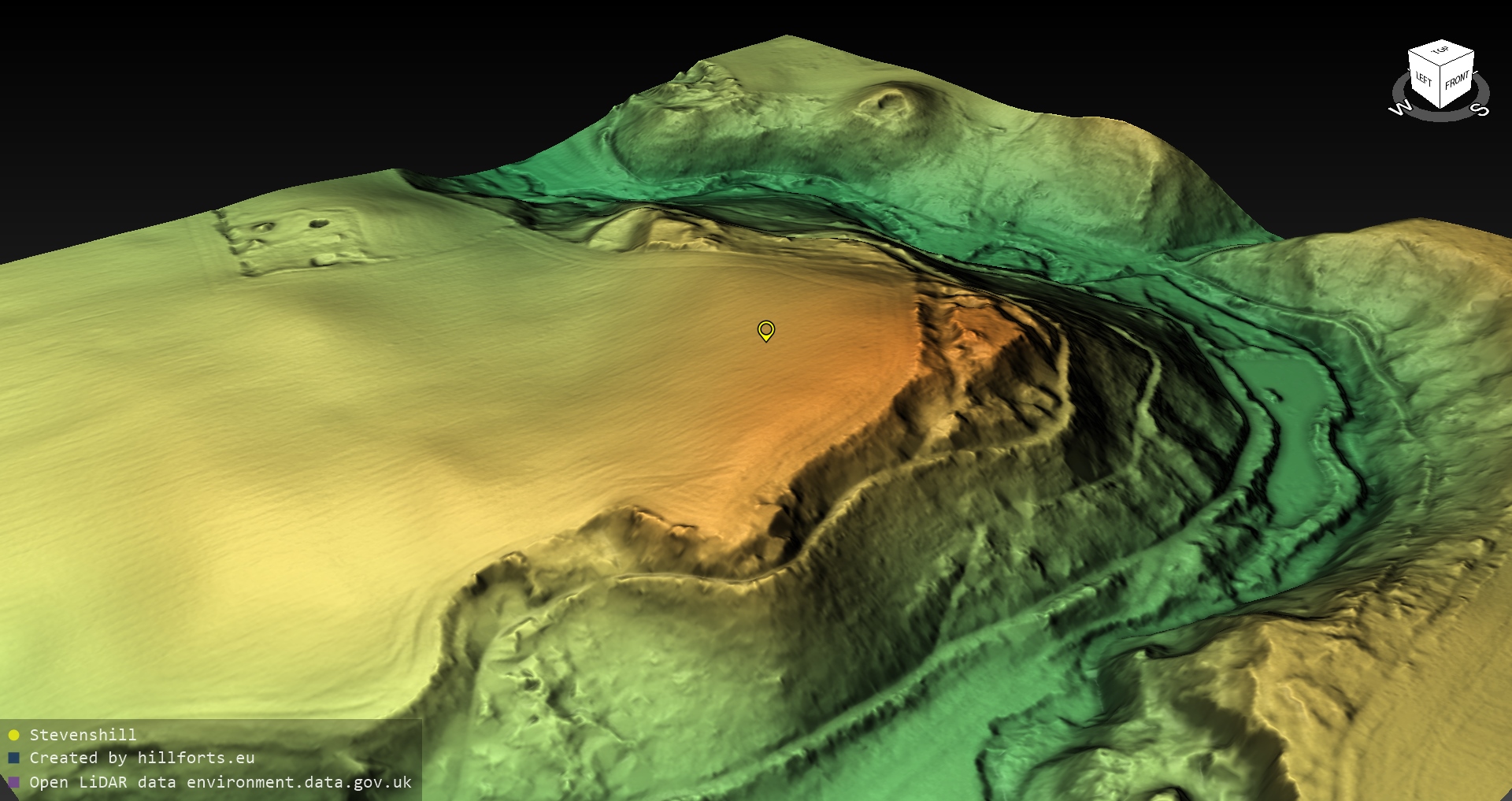Click the yellow dot beside Stevenshill in legend

click(x=13, y=736)
